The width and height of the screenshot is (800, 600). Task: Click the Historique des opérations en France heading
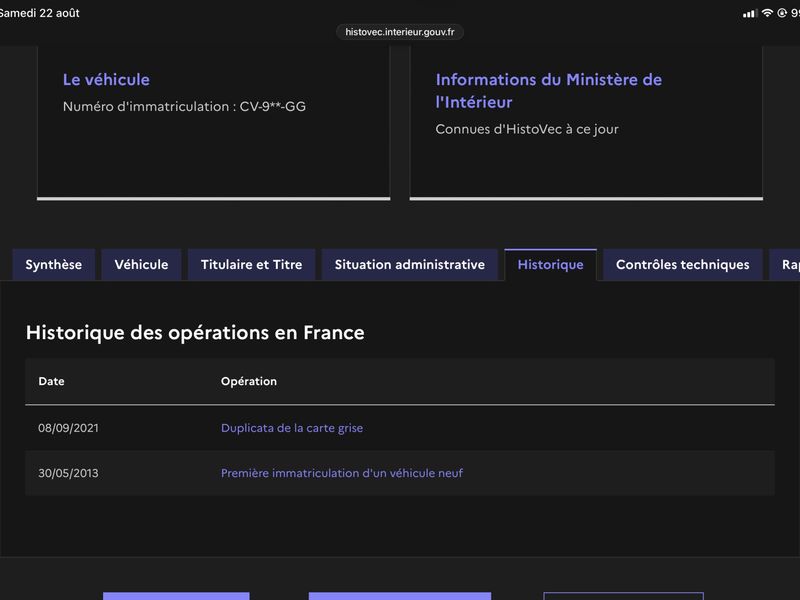coord(195,333)
